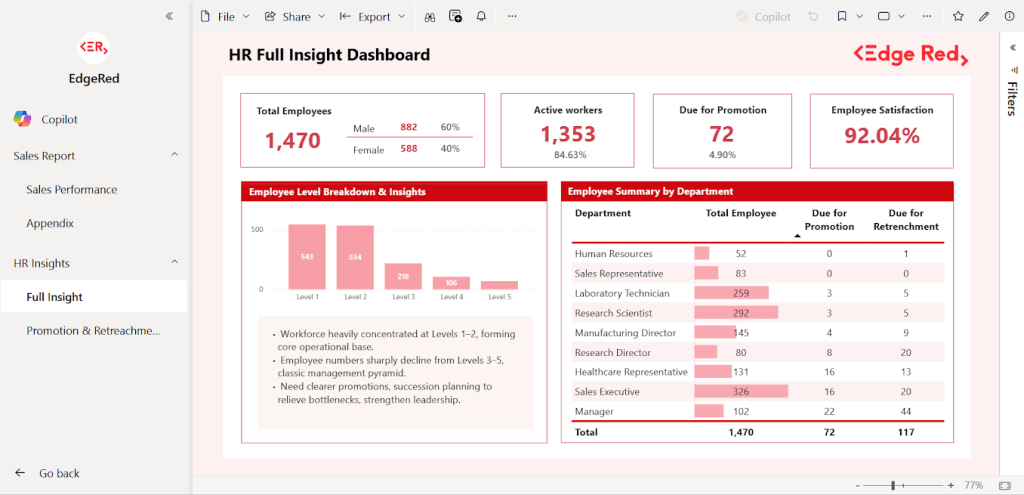
Task: Click the zoom slider handle
Action: point(893,485)
